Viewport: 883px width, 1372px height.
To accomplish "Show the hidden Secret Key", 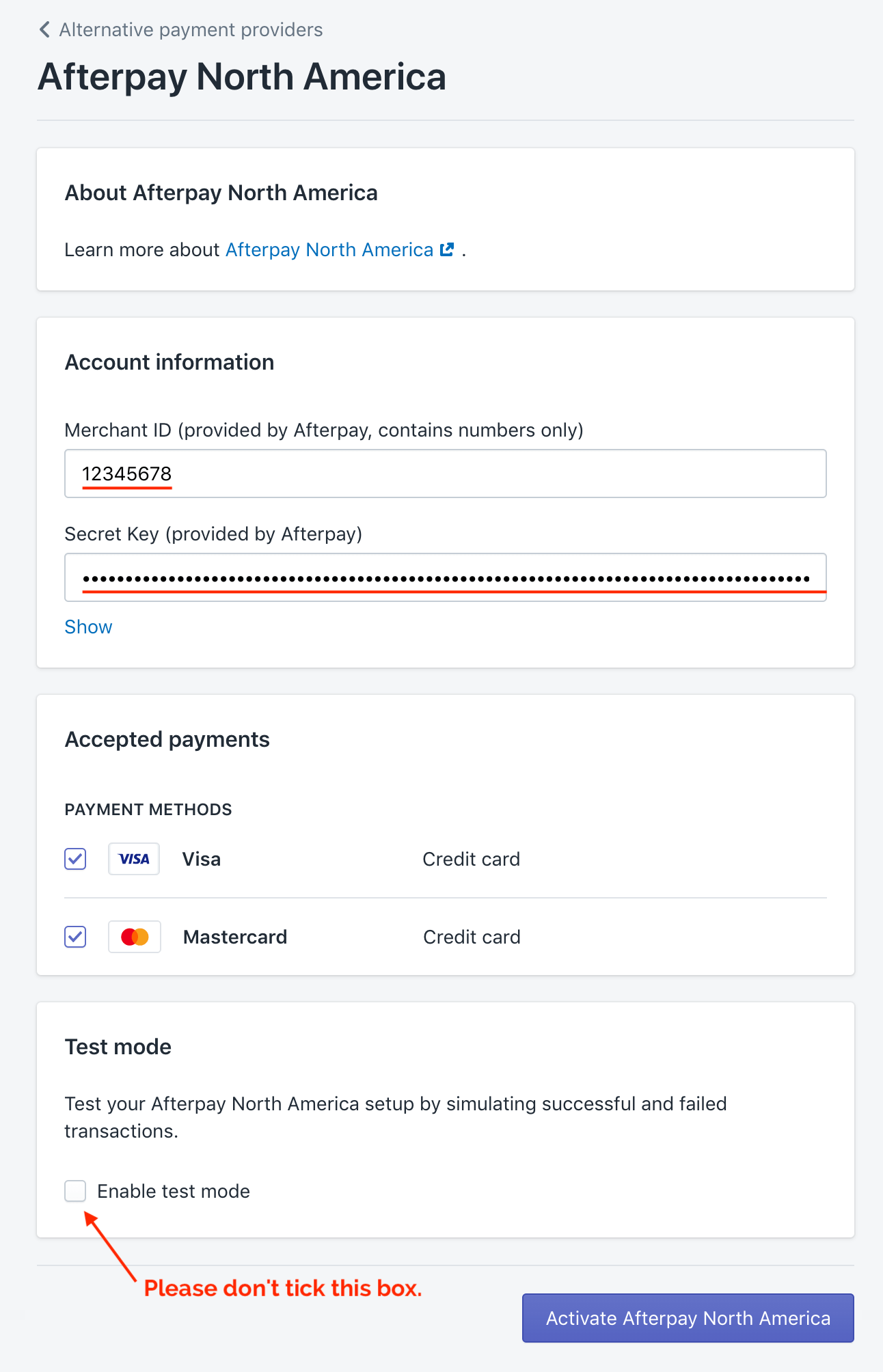I will [x=88, y=627].
